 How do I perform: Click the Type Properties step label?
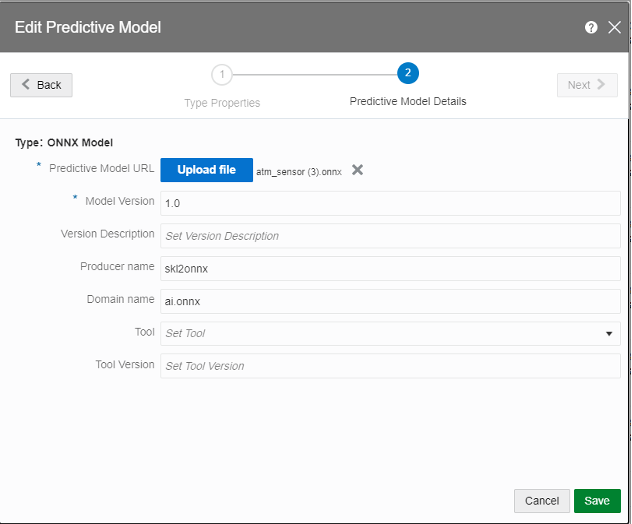click(222, 102)
